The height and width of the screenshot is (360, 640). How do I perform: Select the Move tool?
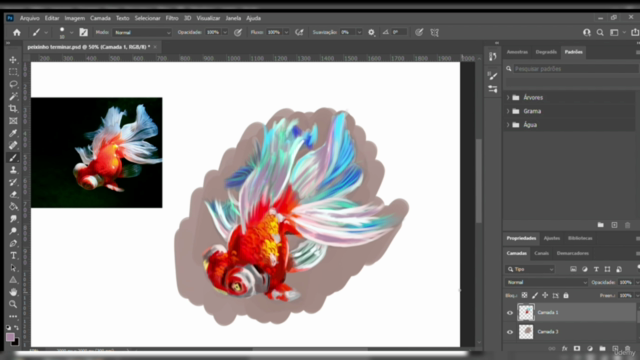(x=13, y=60)
